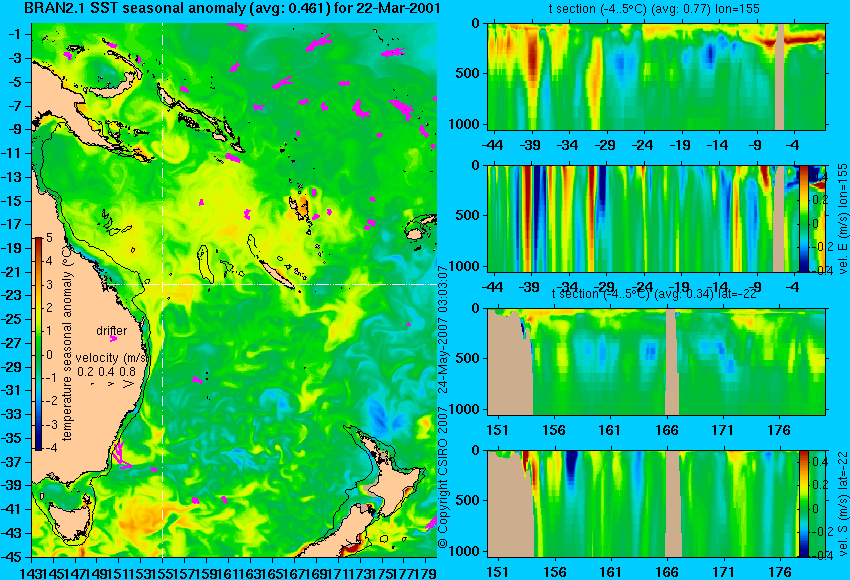
Task: Click the temperature section panel at lat=-22
Action: point(656,362)
